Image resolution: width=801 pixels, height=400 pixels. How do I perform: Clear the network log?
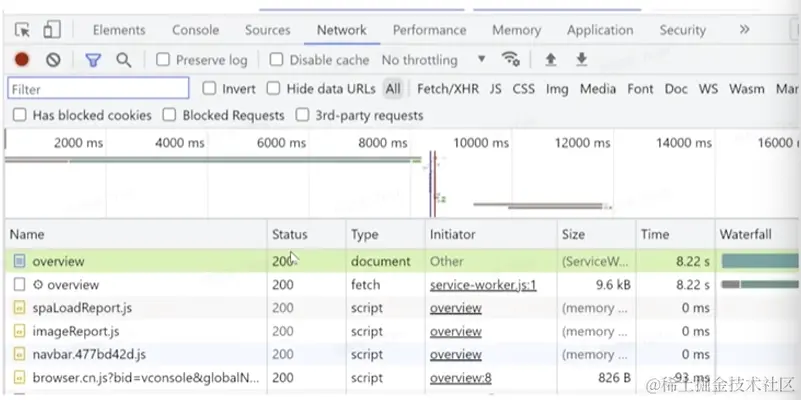pyautogui.click(x=53, y=60)
